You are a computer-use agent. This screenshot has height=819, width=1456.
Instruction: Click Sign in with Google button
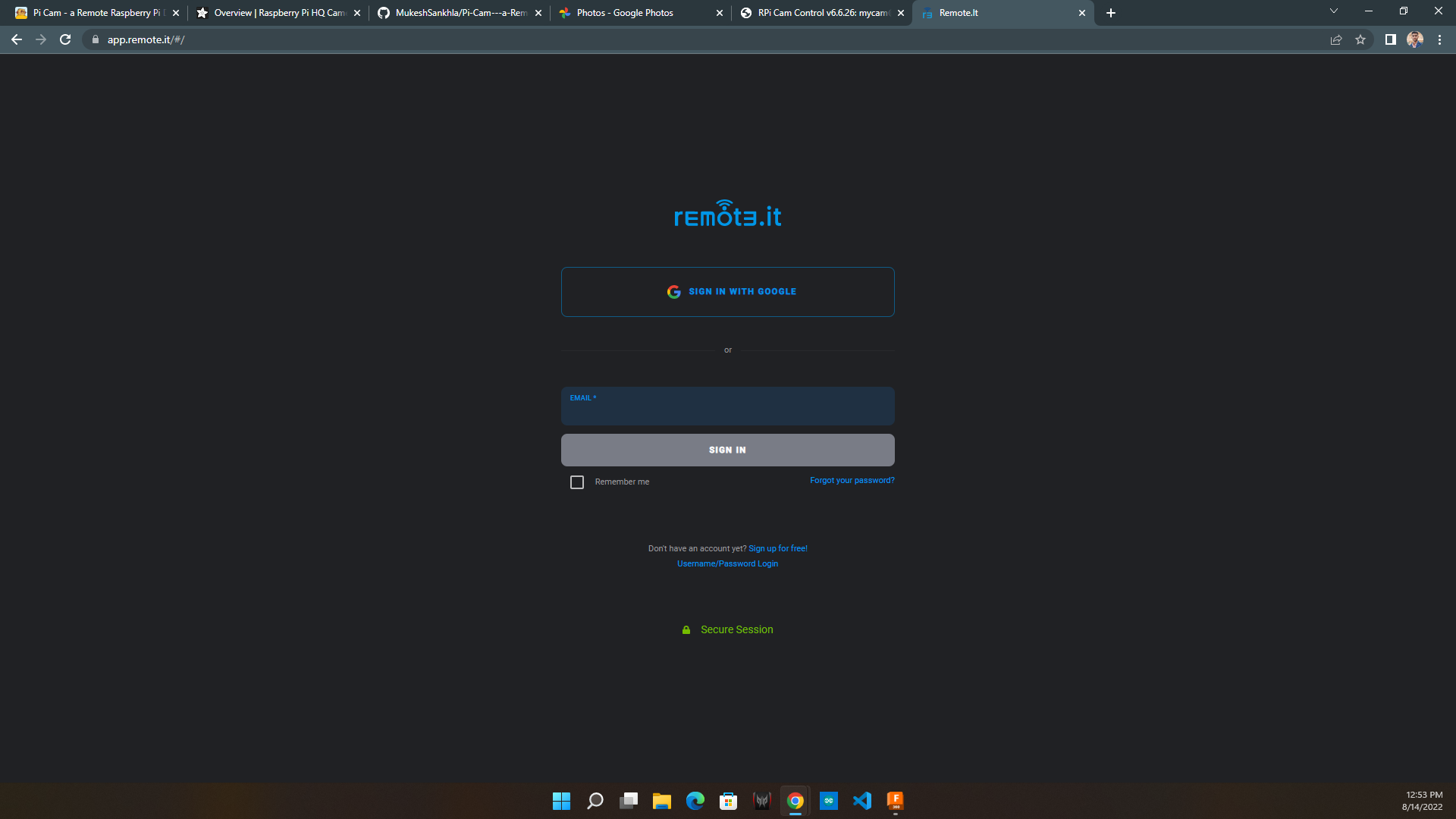[728, 292]
